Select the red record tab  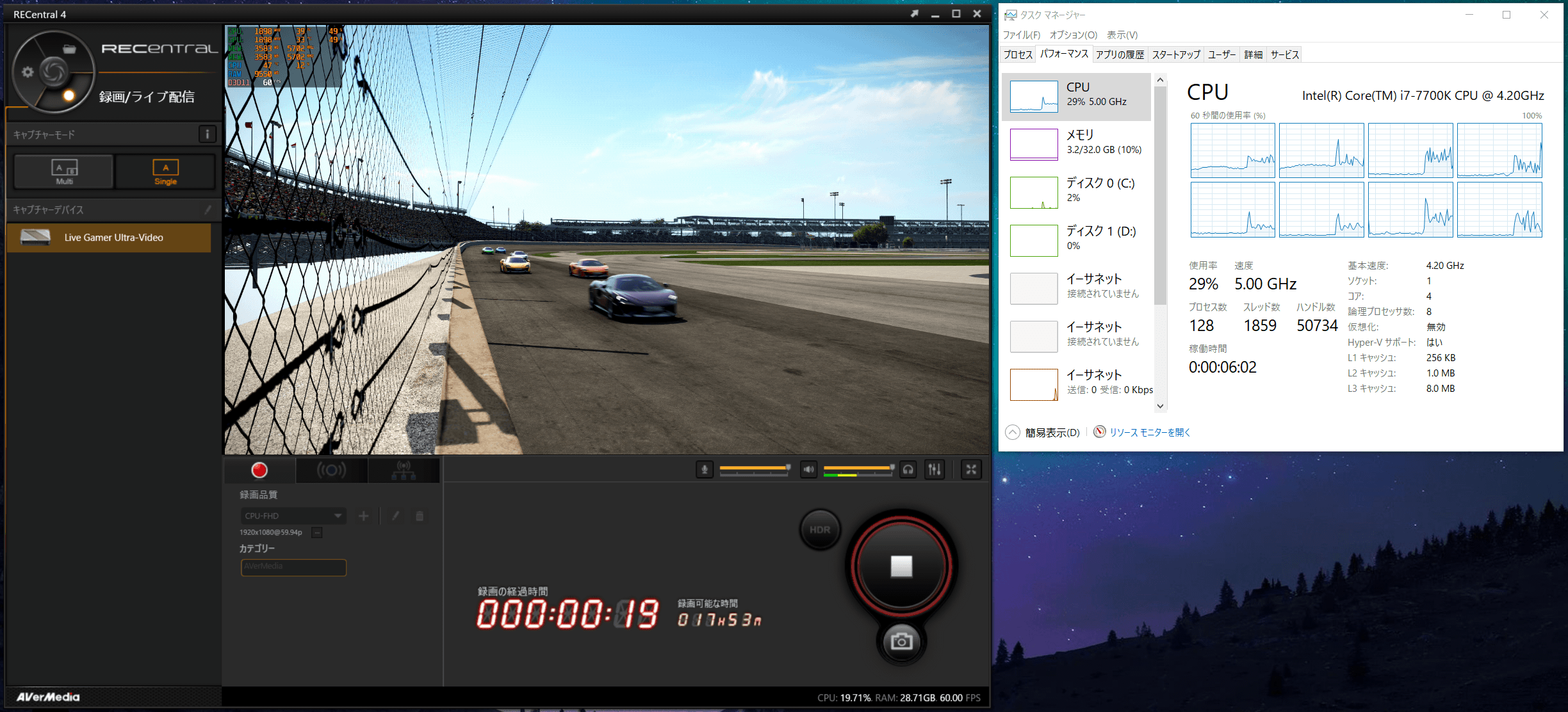[x=259, y=471]
